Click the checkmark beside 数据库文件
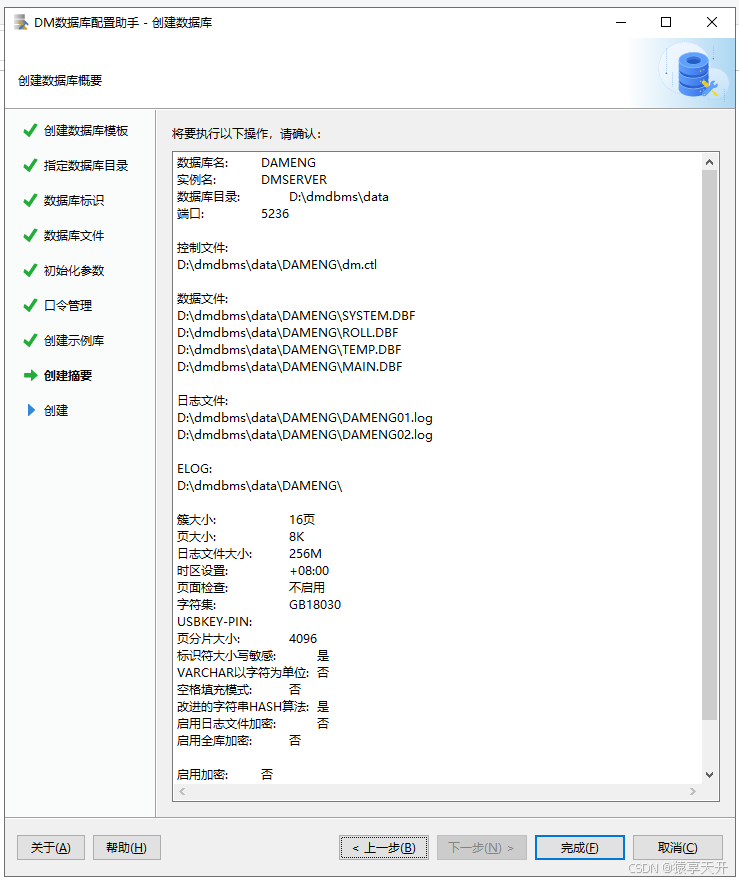739x881 pixels. [30, 235]
